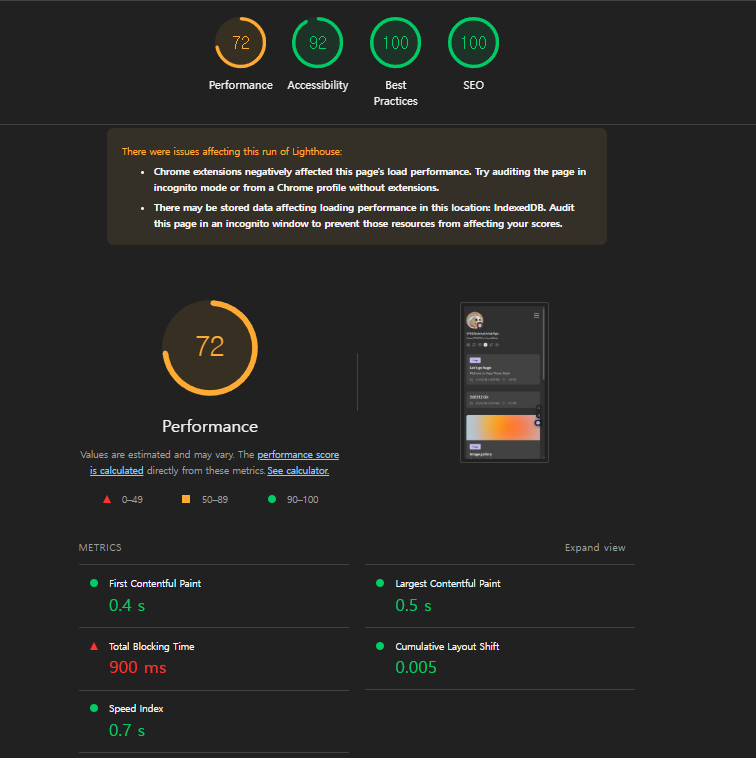Click the red triangle beside Total Blocking Time
Screen dimensions: 756x758
[x=94, y=646]
